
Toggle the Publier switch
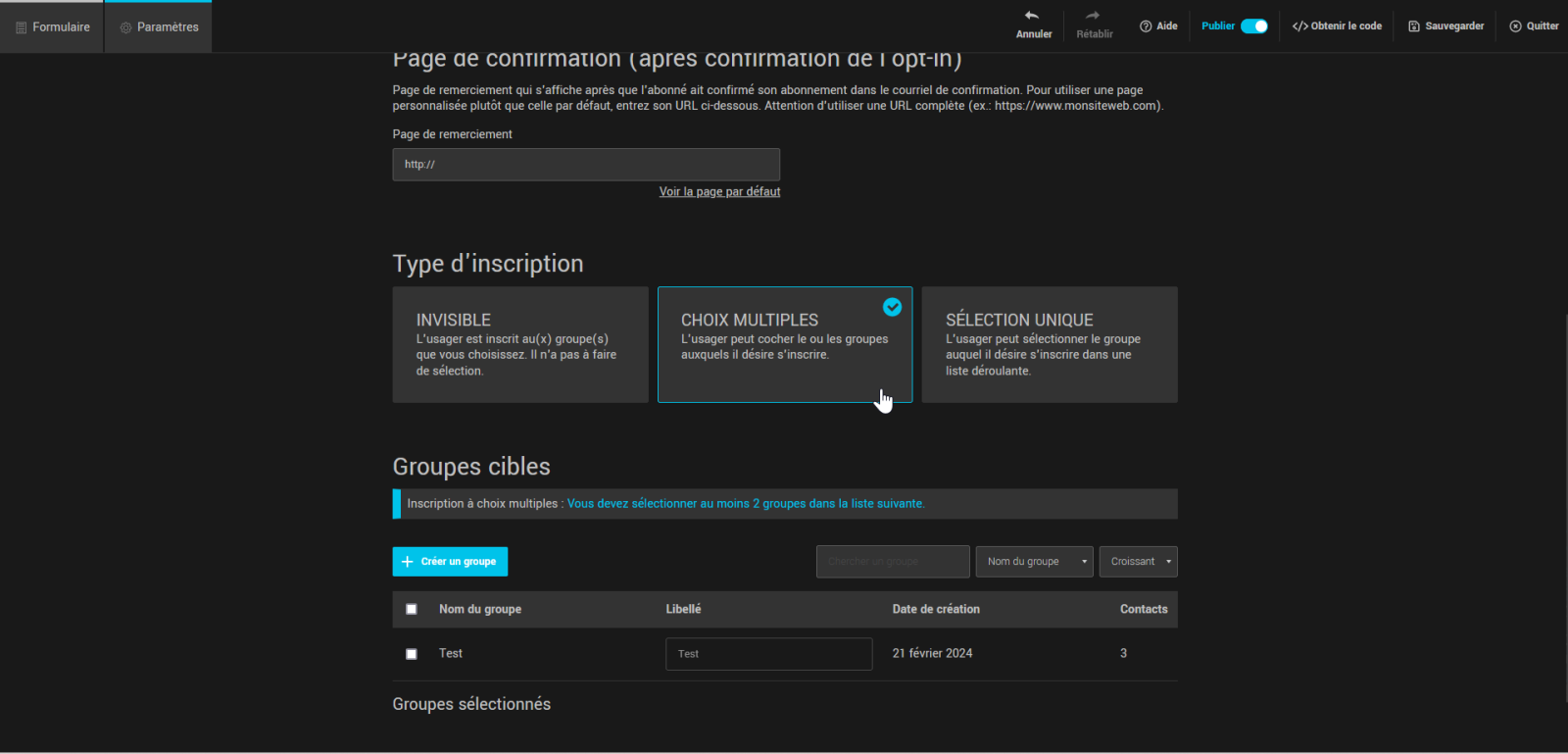click(1253, 26)
